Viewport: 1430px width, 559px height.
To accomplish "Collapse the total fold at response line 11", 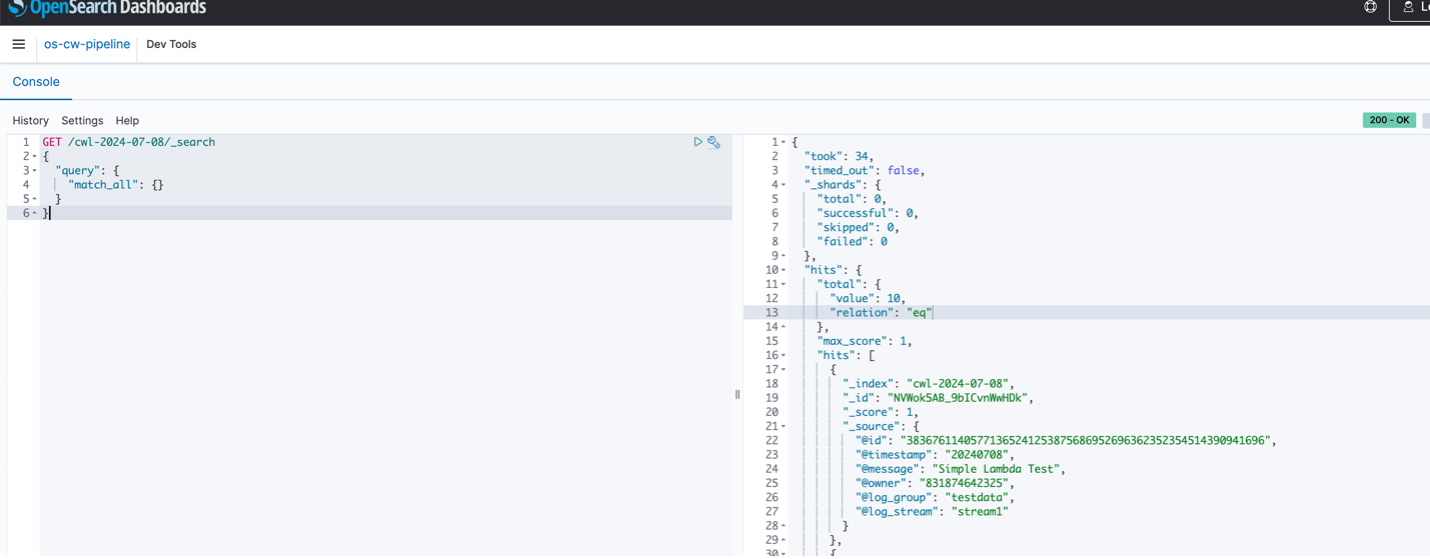I will pyautogui.click(x=783, y=284).
